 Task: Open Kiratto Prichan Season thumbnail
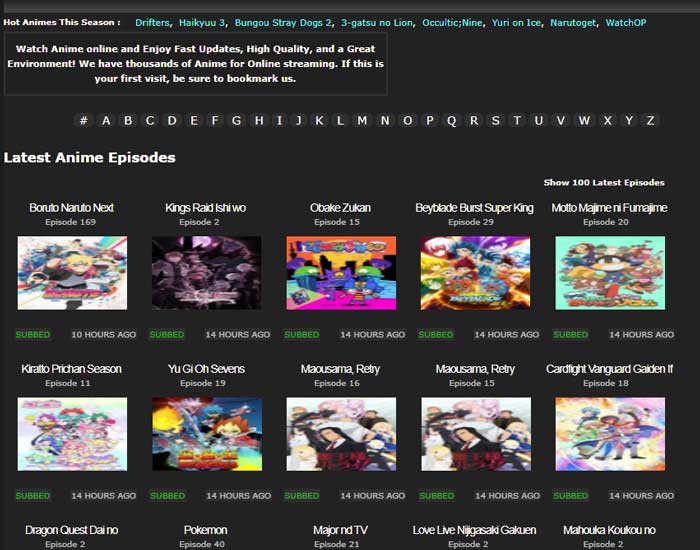72,434
